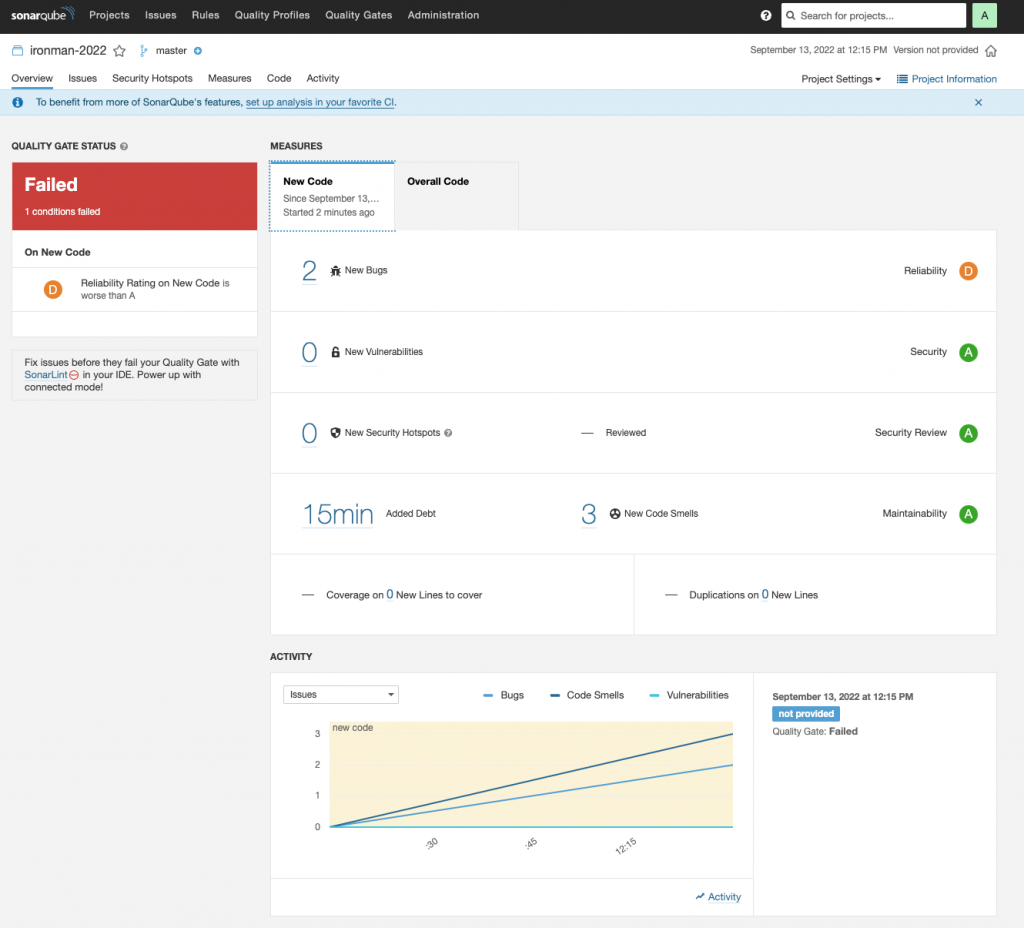This screenshot has width=1024, height=928.
Task: Focus the Search for projects field
Action: point(873,16)
